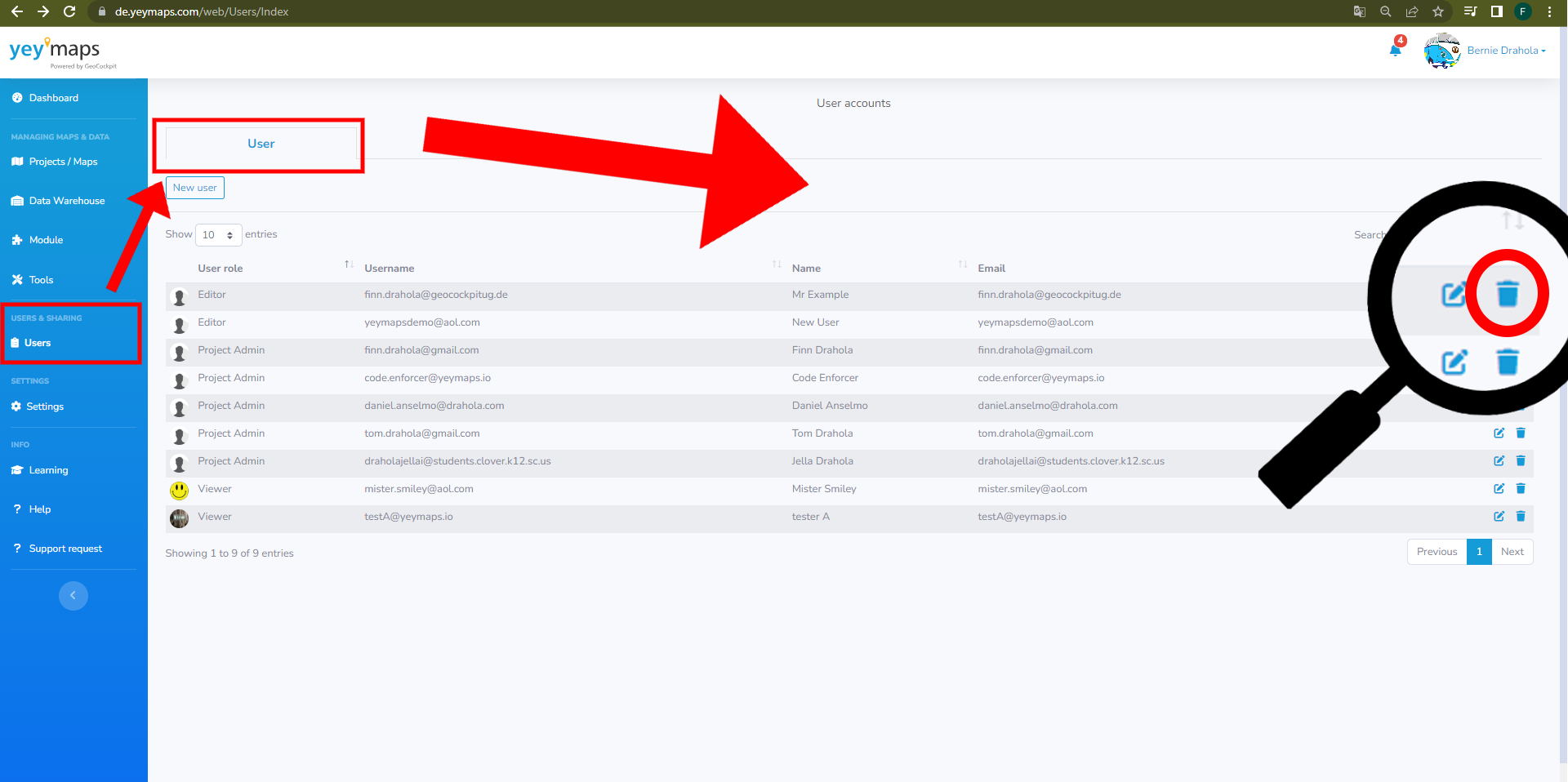1568x782 pixels.
Task: Switch to the User tab
Action: pyautogui.click(x=260, y=144)
